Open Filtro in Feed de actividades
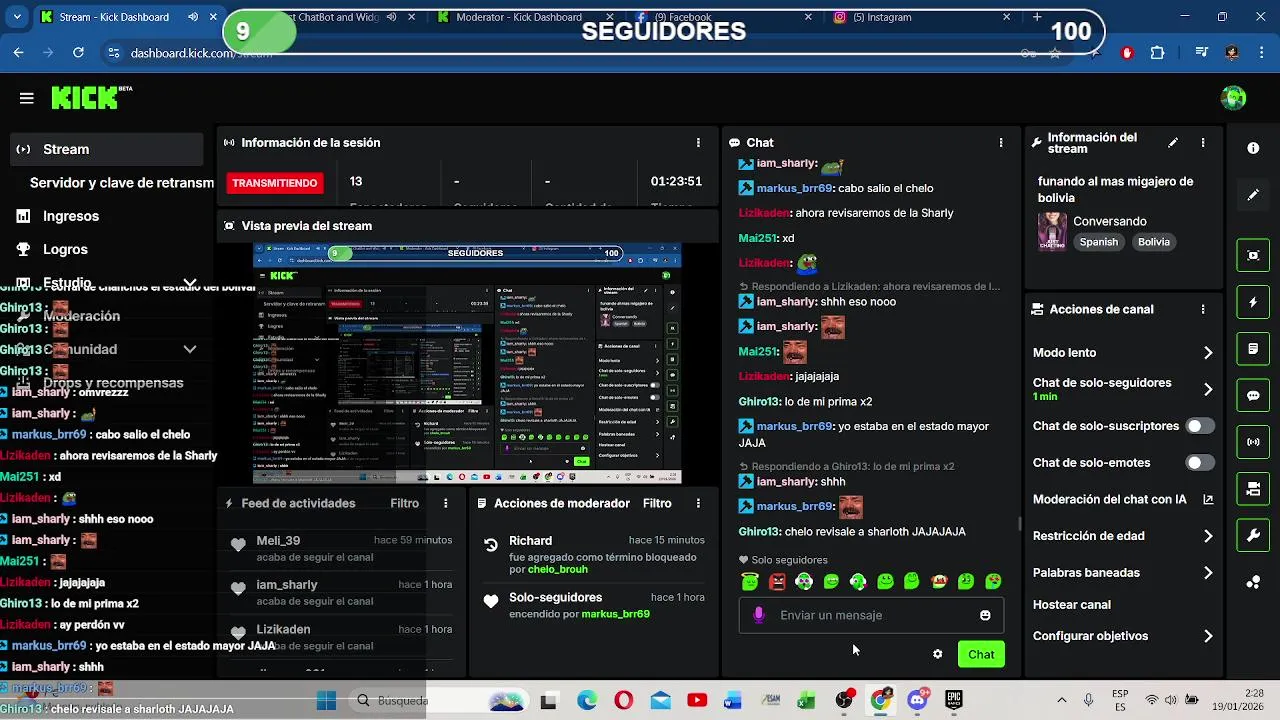Screen dimensions: 1280x720 click(405, 503)
